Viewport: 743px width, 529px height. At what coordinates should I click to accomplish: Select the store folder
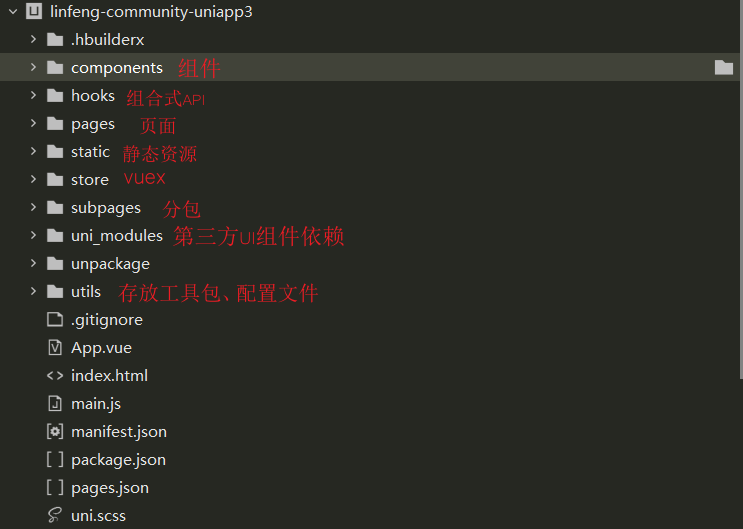90,180
